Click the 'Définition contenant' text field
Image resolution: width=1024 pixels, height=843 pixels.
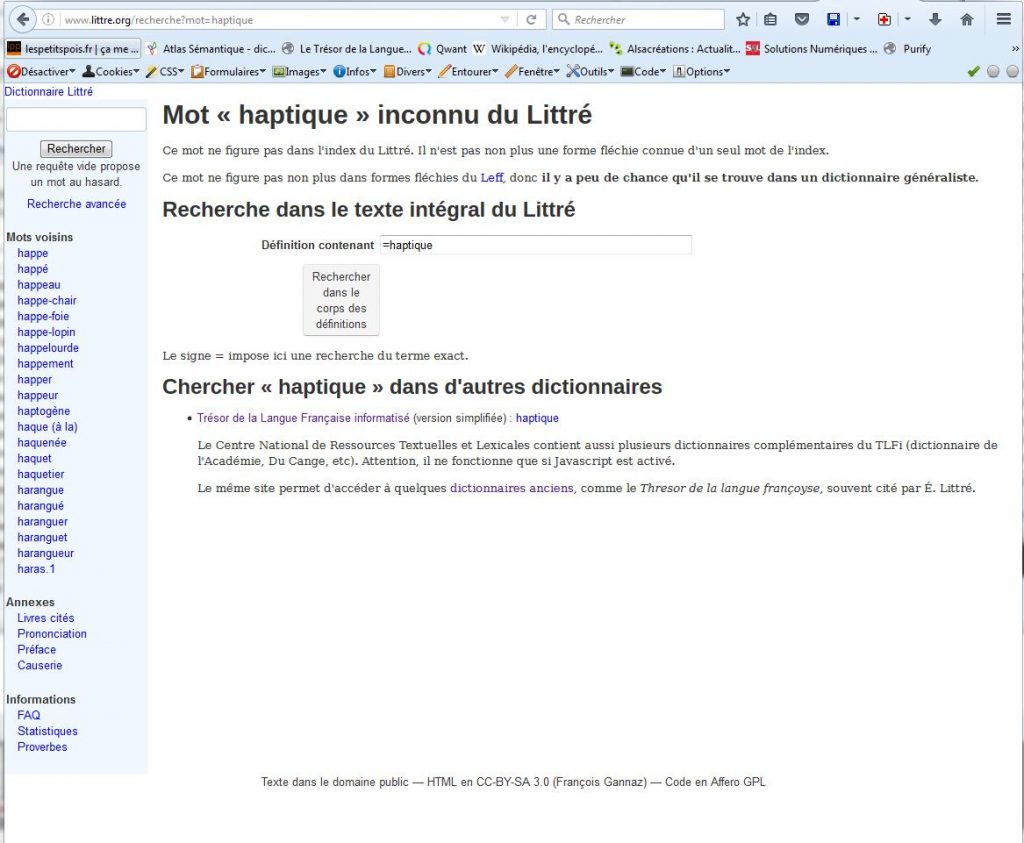point(535,245)
